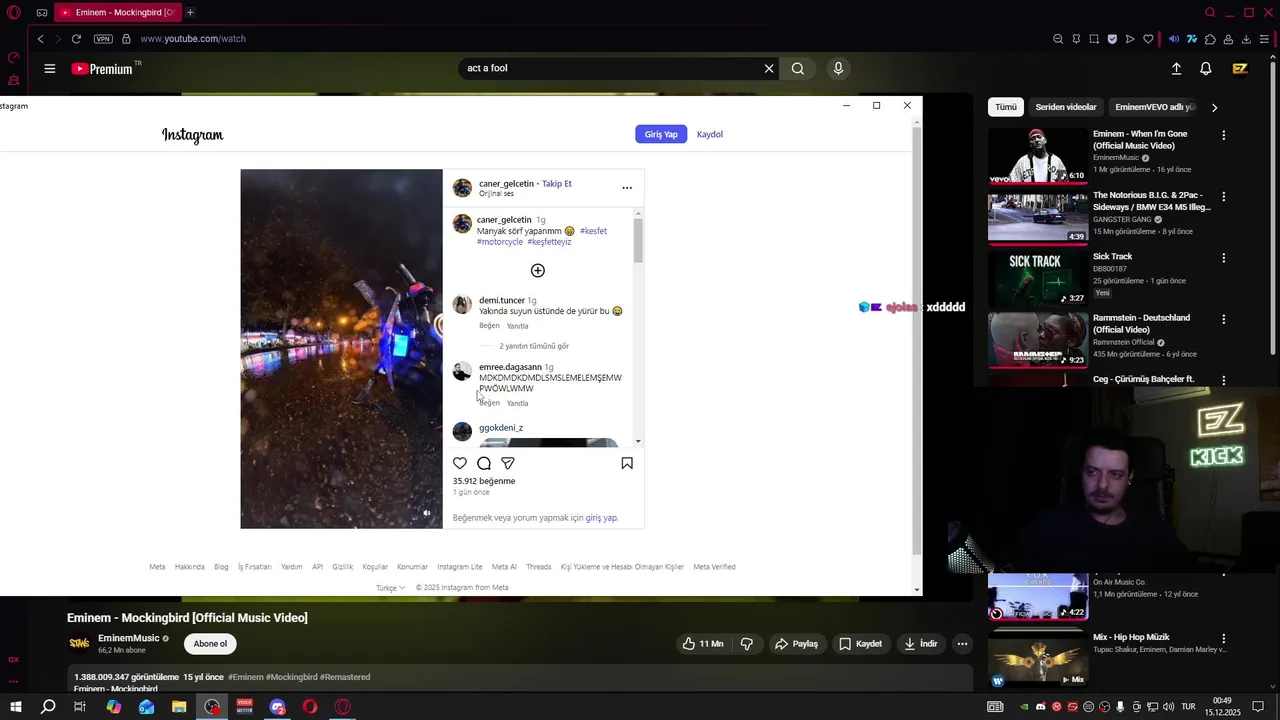Image resolution: width=1280 pixels, height=720 pixels.
Task: Reload the current YouTube page
Action: click(x=76, y=39)
